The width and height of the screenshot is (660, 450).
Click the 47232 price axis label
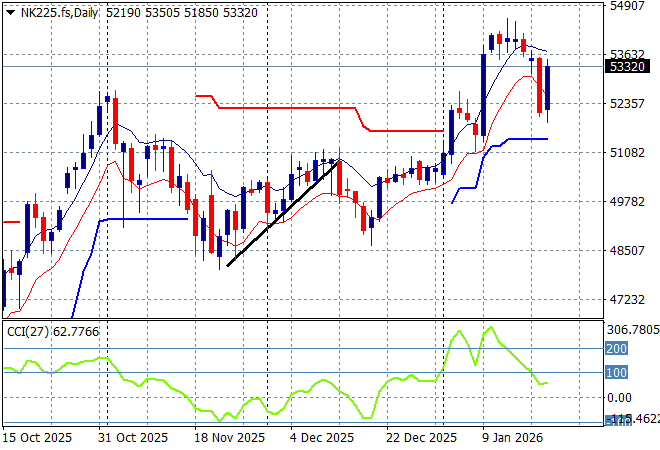click(626, 300)
